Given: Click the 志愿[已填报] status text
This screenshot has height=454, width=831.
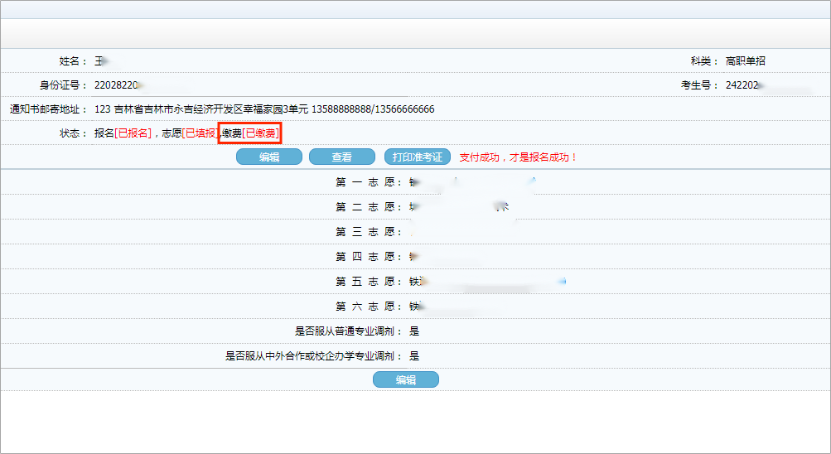Looking at the screenshot, I should click(x=189, y=133).
